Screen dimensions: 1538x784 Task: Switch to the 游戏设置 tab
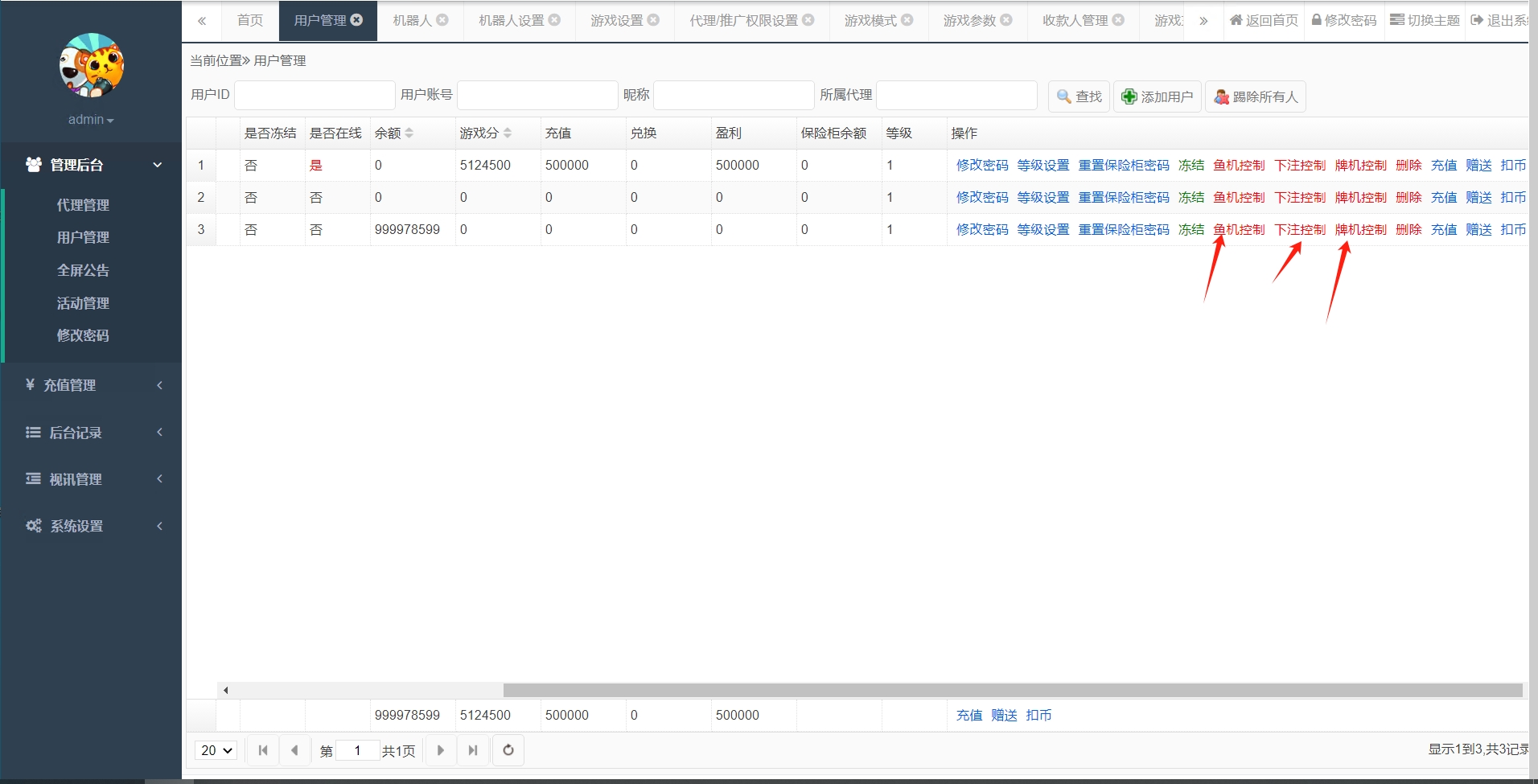(616, 21)
